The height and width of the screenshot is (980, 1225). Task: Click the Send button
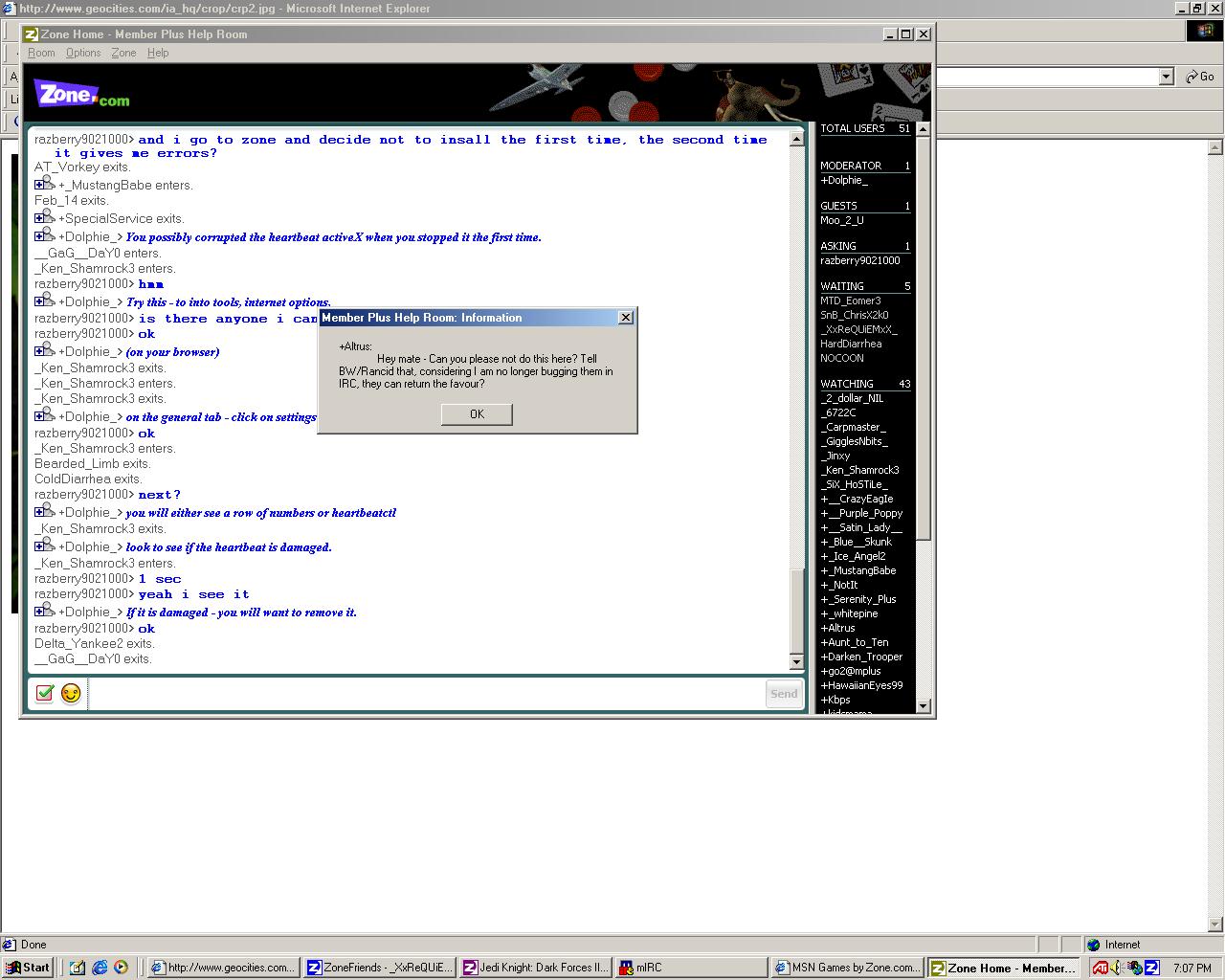[x=784, y=694]
